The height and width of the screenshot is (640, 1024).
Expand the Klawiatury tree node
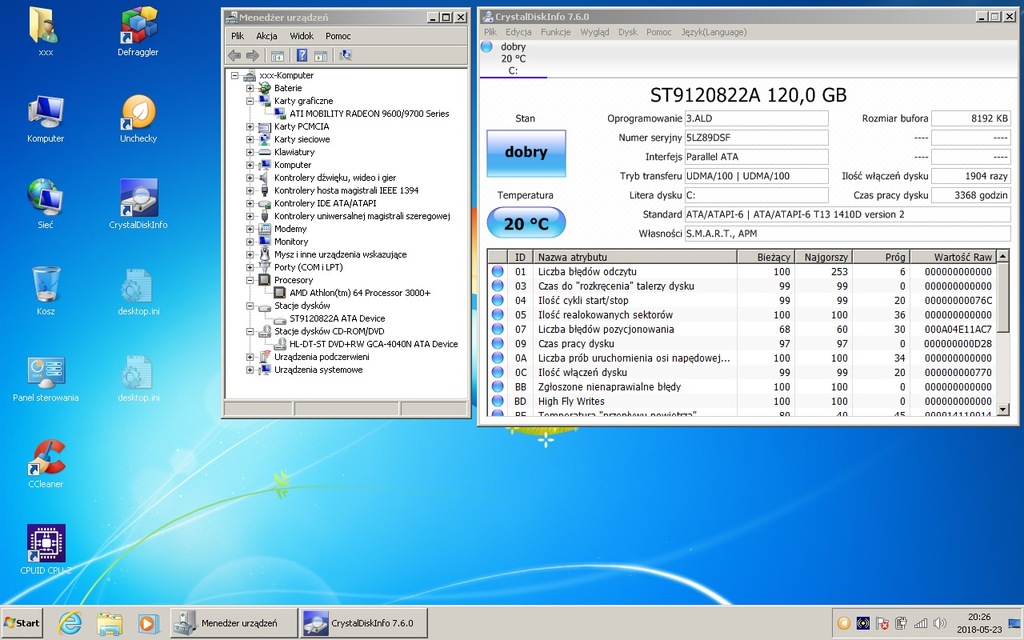(x=249, y=152)
